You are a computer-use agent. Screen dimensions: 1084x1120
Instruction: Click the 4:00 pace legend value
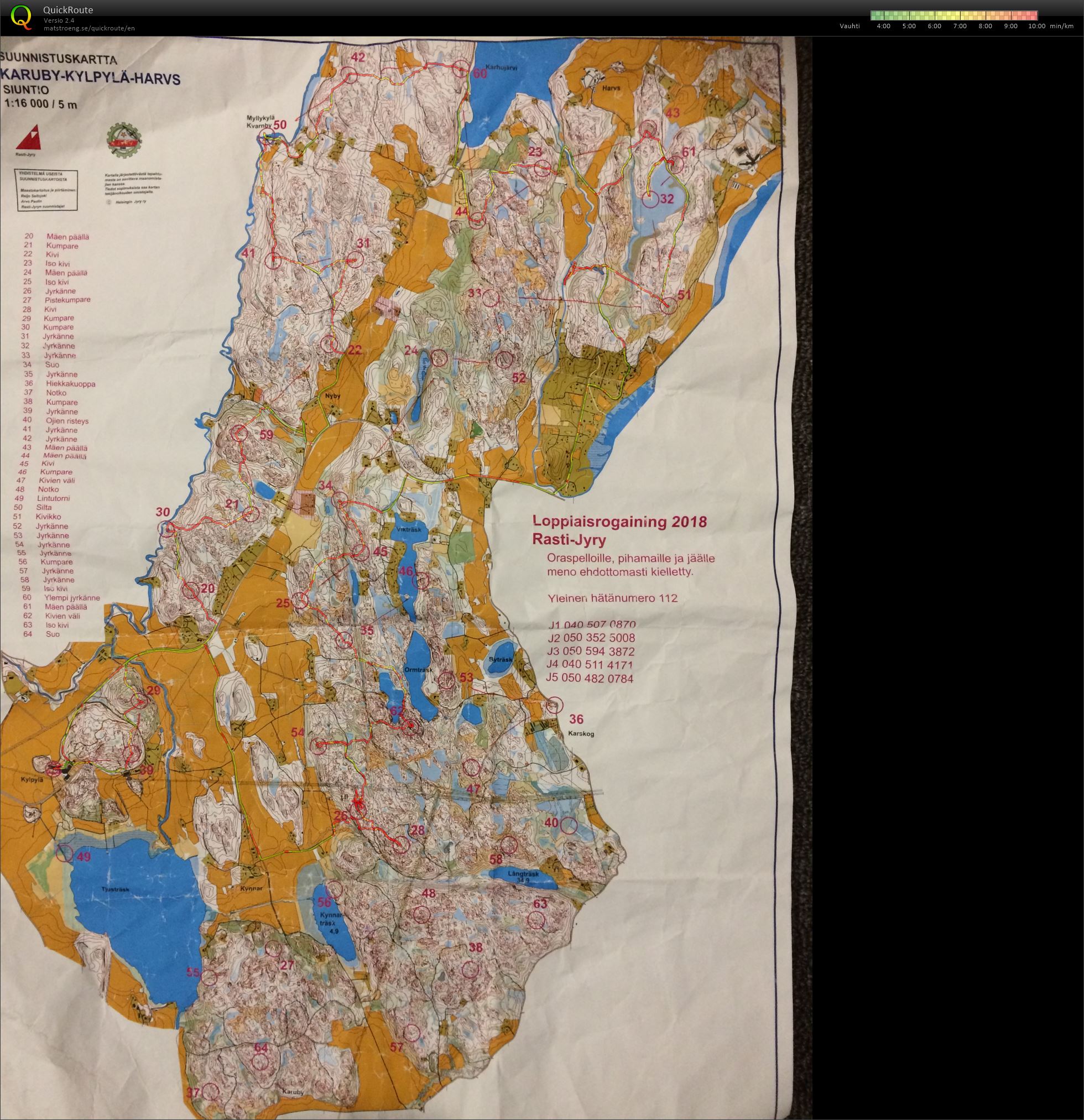pos(883,25)
